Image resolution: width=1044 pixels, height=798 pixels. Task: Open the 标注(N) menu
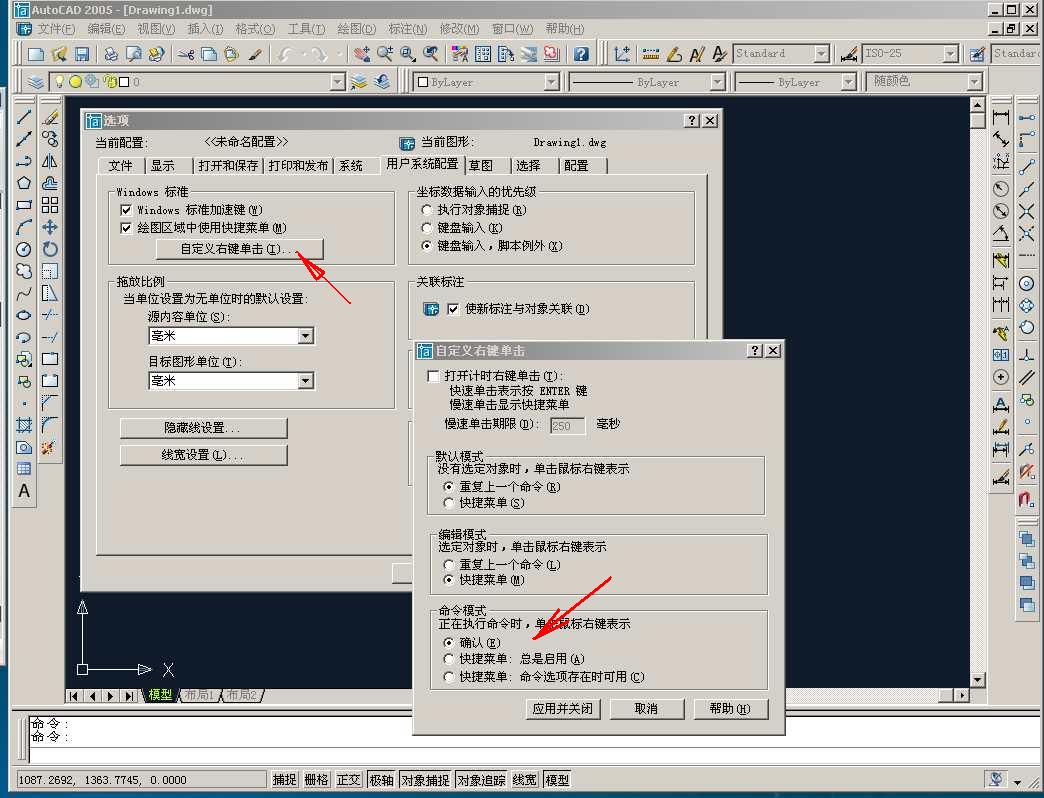407,29
